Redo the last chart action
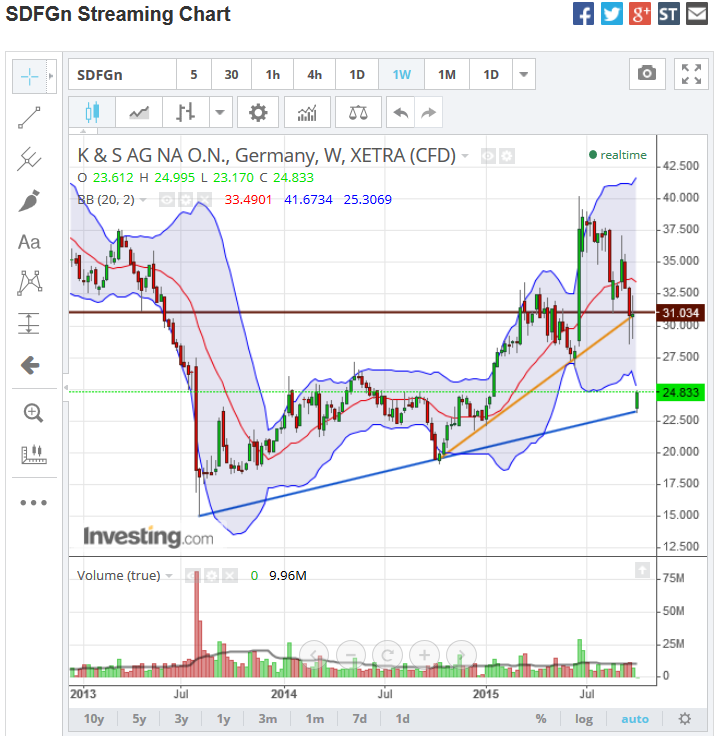 pos(428,112)
